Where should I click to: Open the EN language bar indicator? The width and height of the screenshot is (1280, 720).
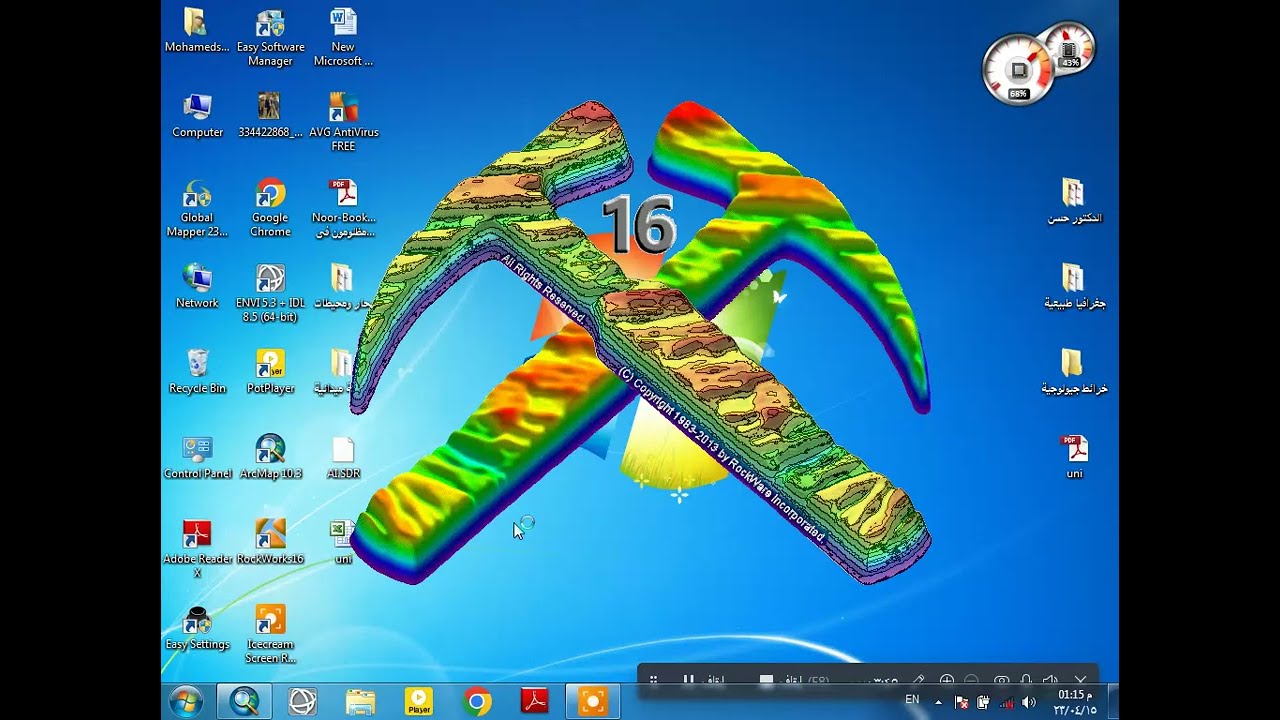click(x=912, y=700)
